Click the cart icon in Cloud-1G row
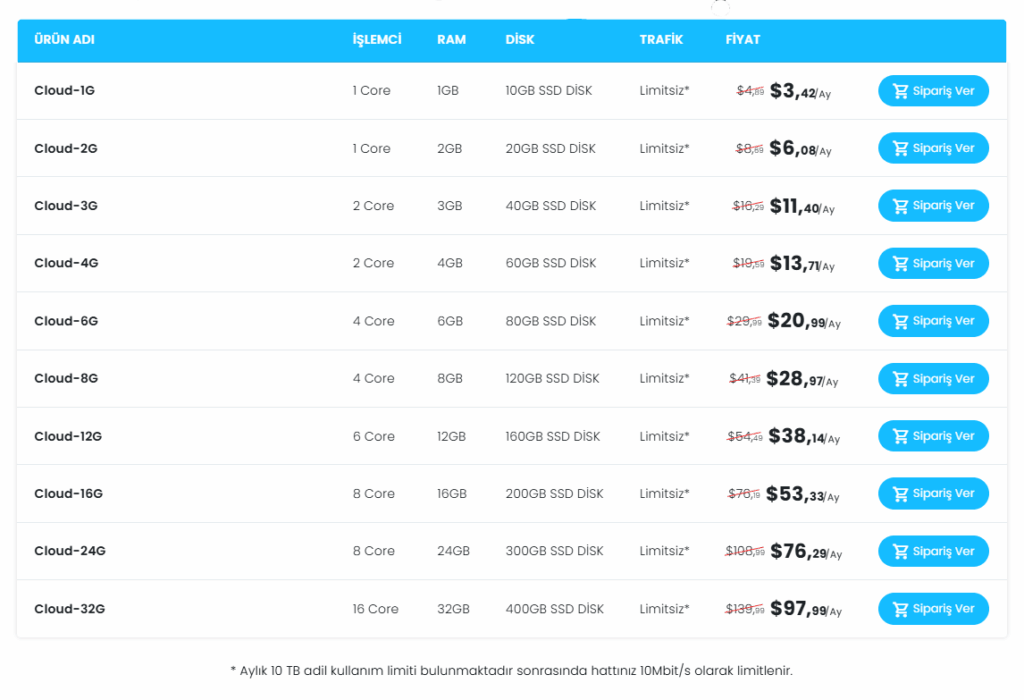This screenshot has width=1024, height=700. (x=900, y=91)
